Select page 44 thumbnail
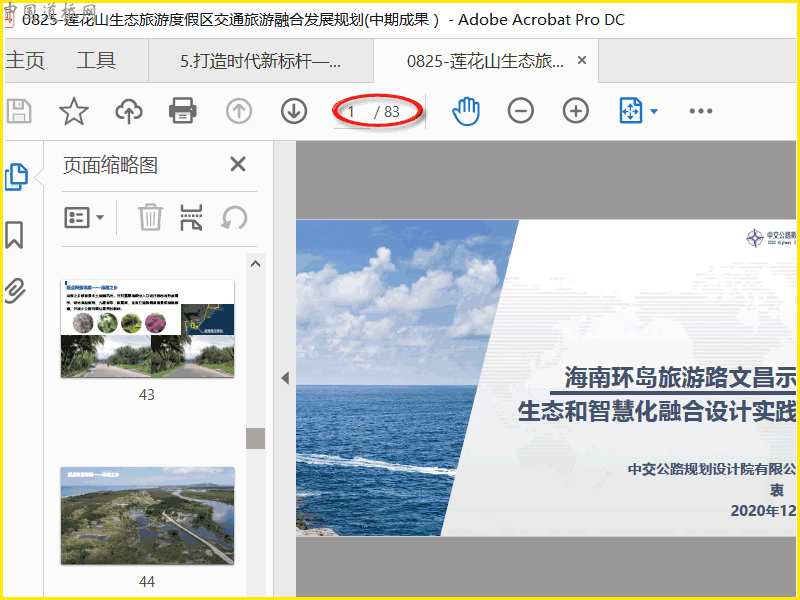Image resolution: width=800 pixels, height=600 pixels. point(147,516)
